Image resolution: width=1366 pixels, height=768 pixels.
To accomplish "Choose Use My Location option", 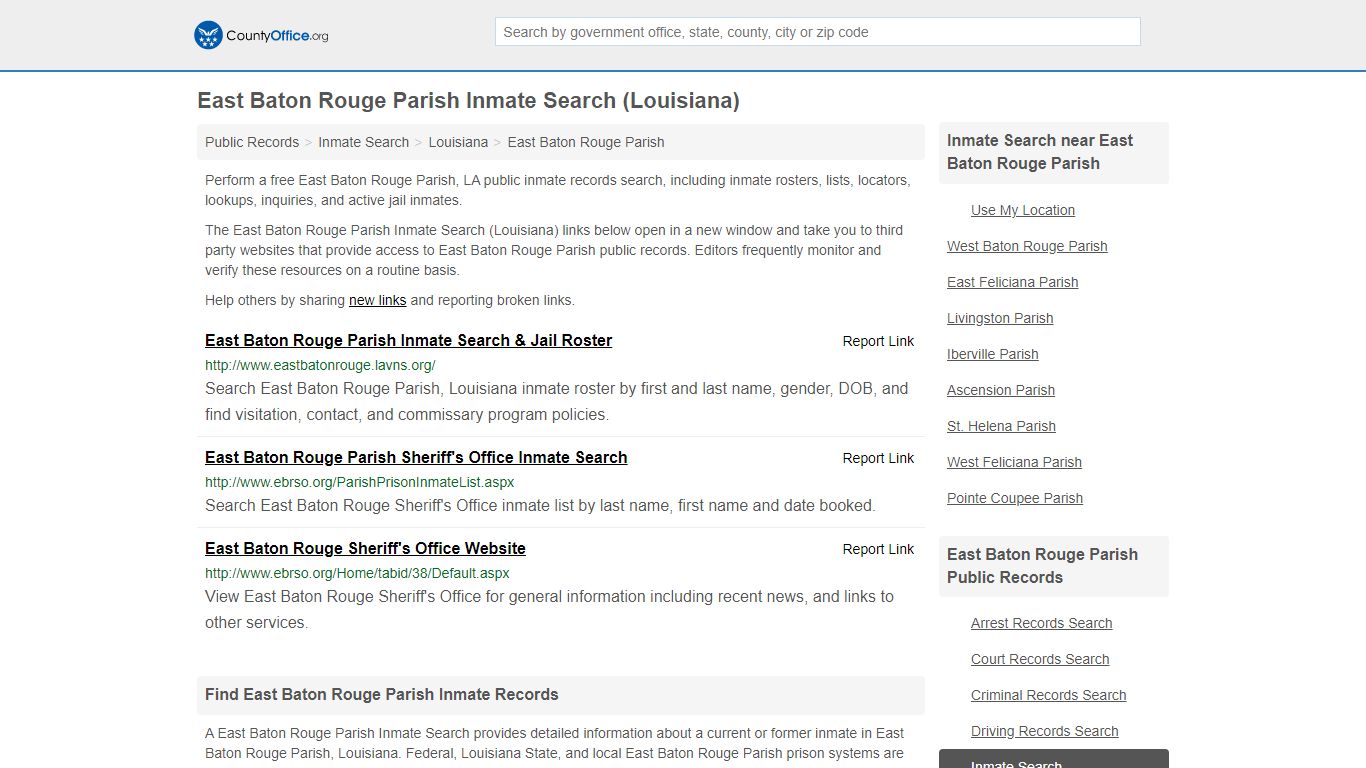I will [x=1023, y=210].
